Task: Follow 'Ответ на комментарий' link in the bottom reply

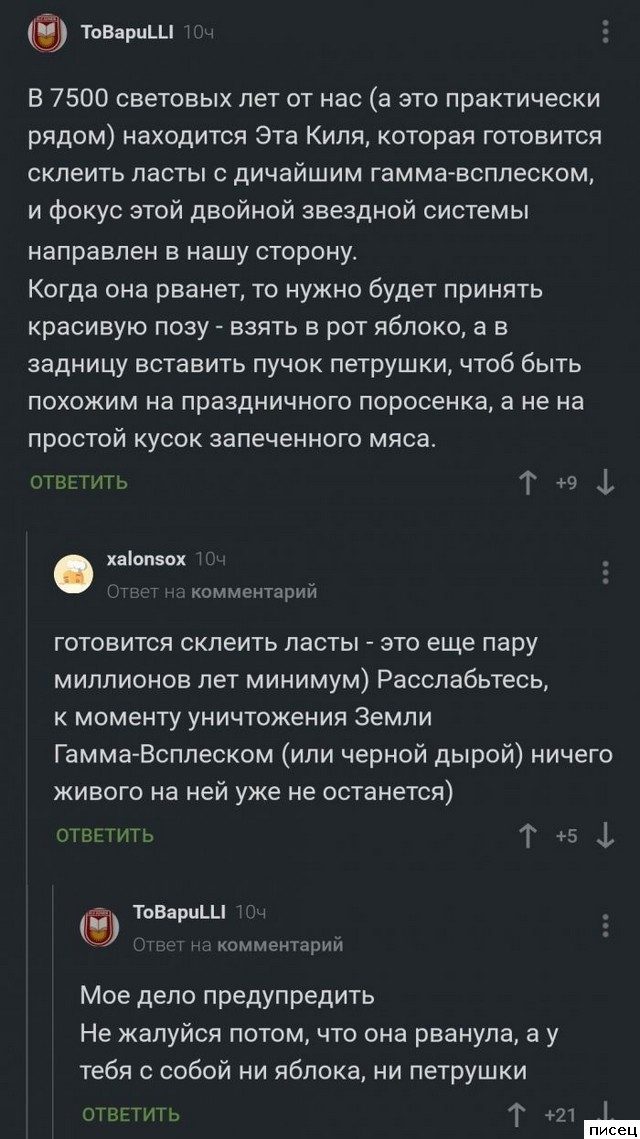Action: click(238, 943)
